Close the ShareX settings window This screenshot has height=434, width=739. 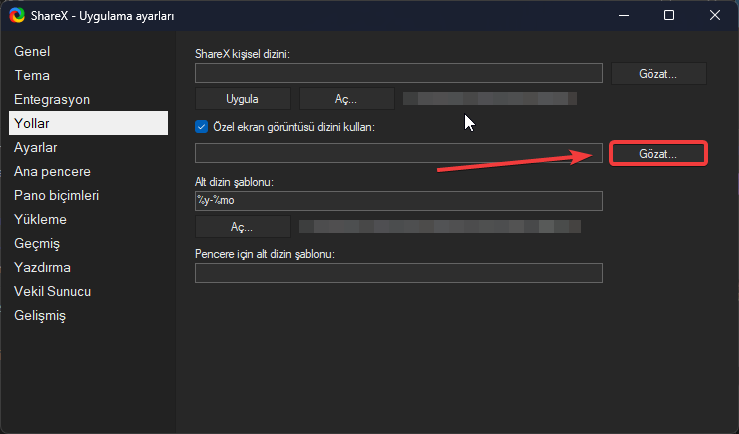tap(714, 16)
